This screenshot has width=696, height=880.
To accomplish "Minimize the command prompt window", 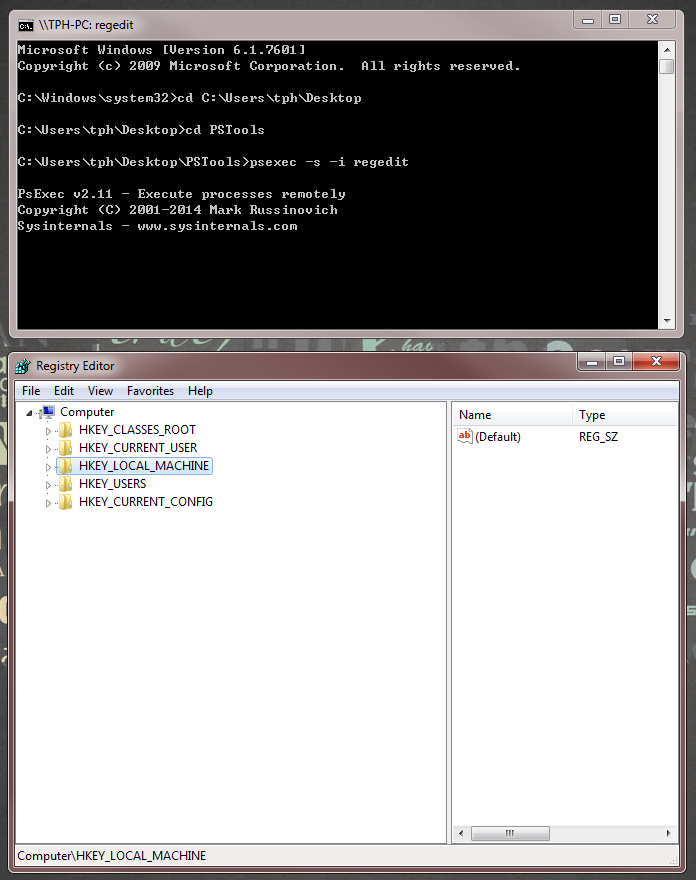I will (588, 20).
